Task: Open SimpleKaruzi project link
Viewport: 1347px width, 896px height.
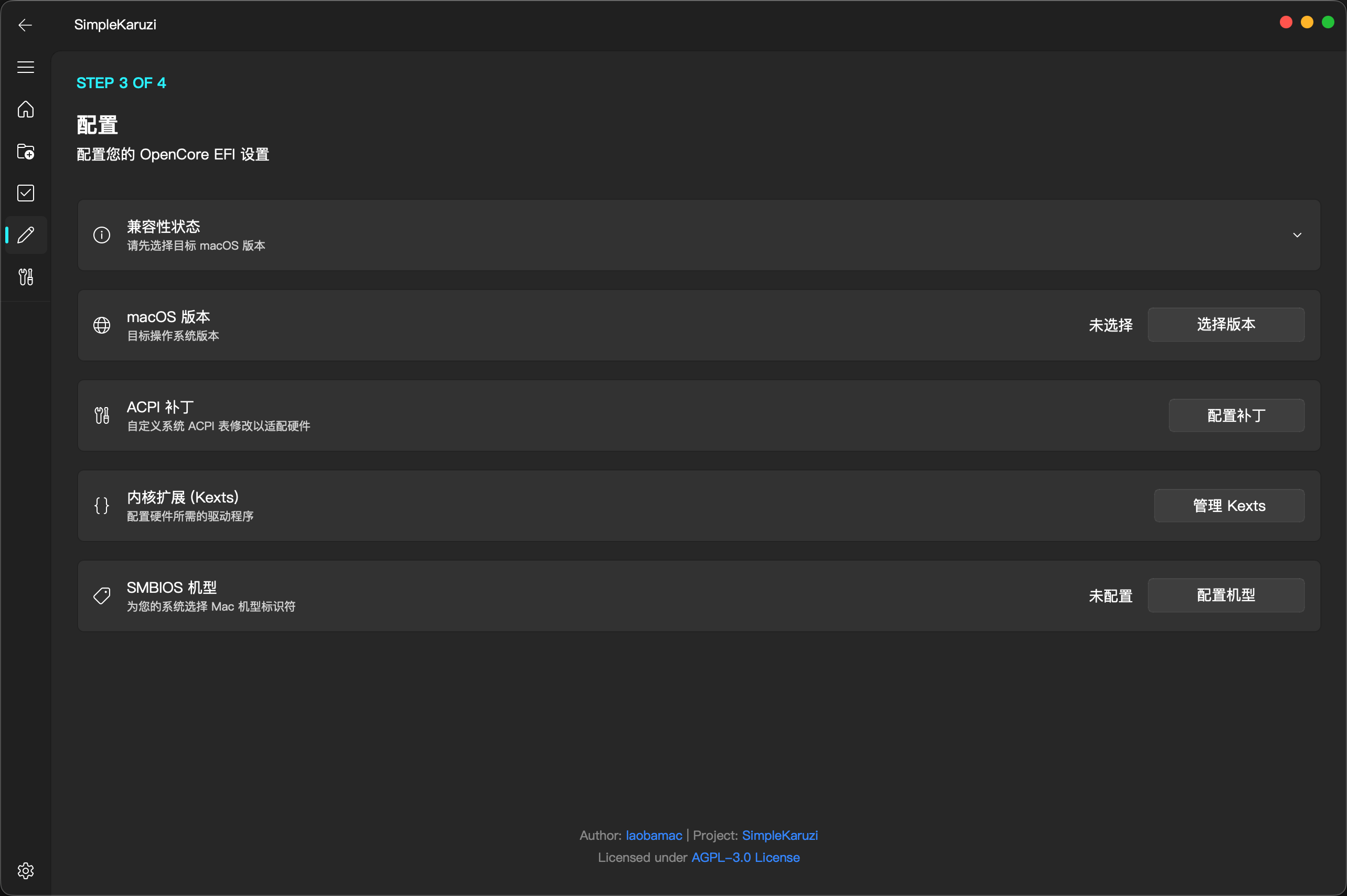Action: point(779,836)
